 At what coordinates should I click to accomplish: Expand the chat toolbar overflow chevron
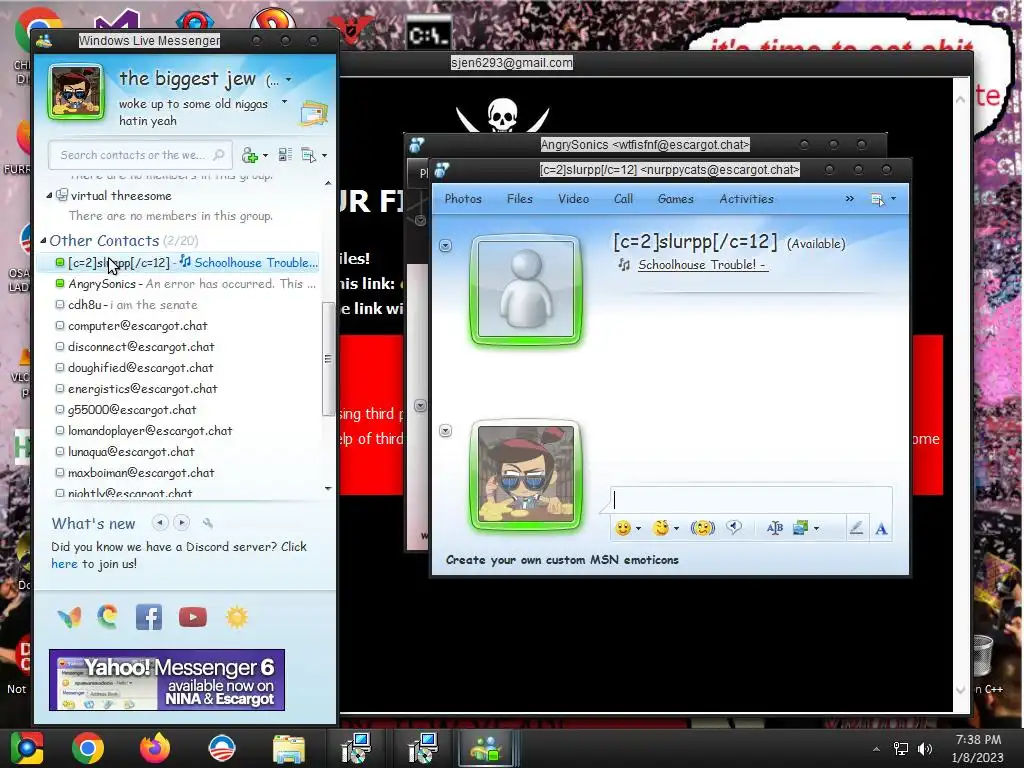[x=850, y=199]
